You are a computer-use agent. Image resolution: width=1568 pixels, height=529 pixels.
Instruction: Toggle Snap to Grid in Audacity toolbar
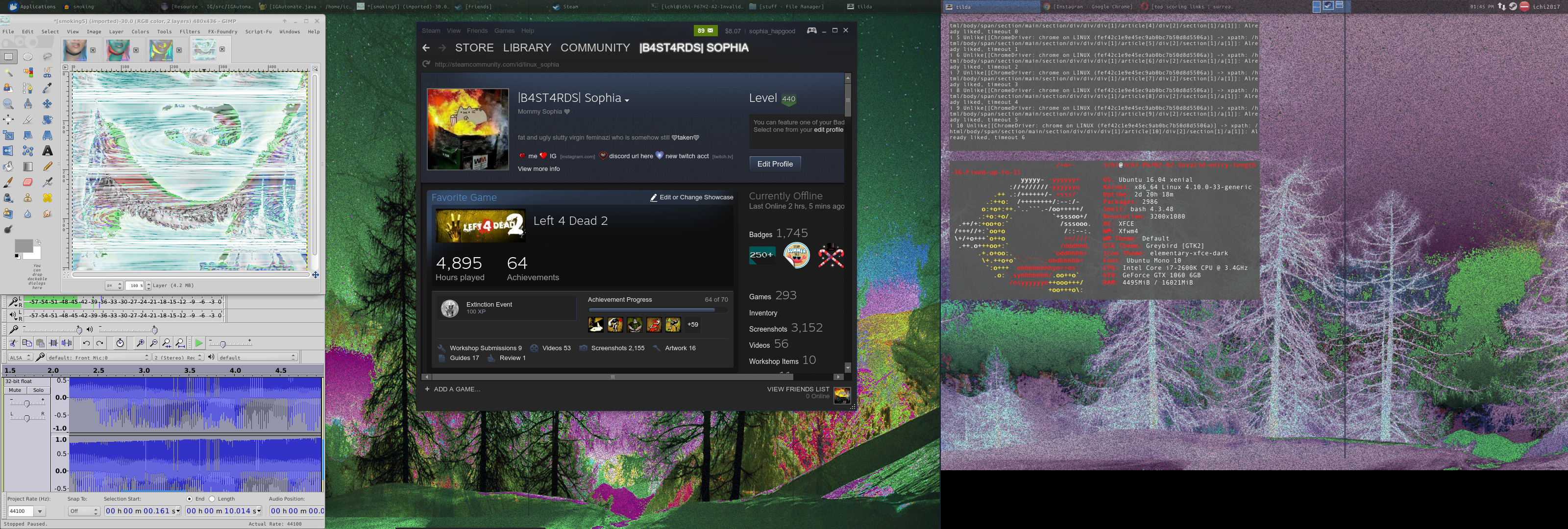pos(79,511)
